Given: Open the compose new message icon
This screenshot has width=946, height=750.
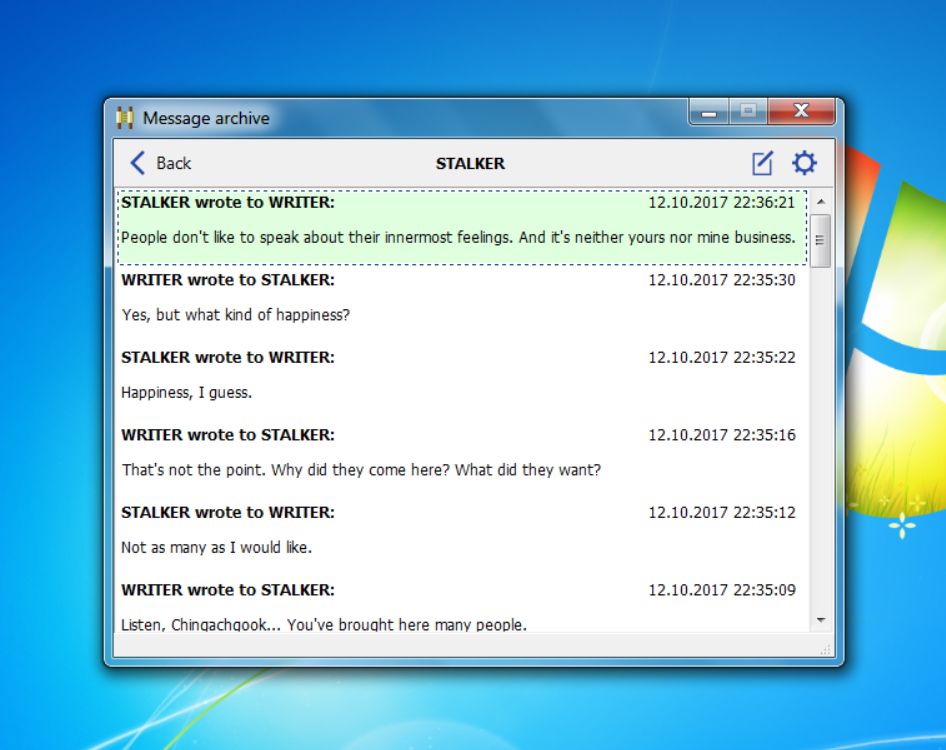Looking at the screenshot, I should click(x=762, y=163).
